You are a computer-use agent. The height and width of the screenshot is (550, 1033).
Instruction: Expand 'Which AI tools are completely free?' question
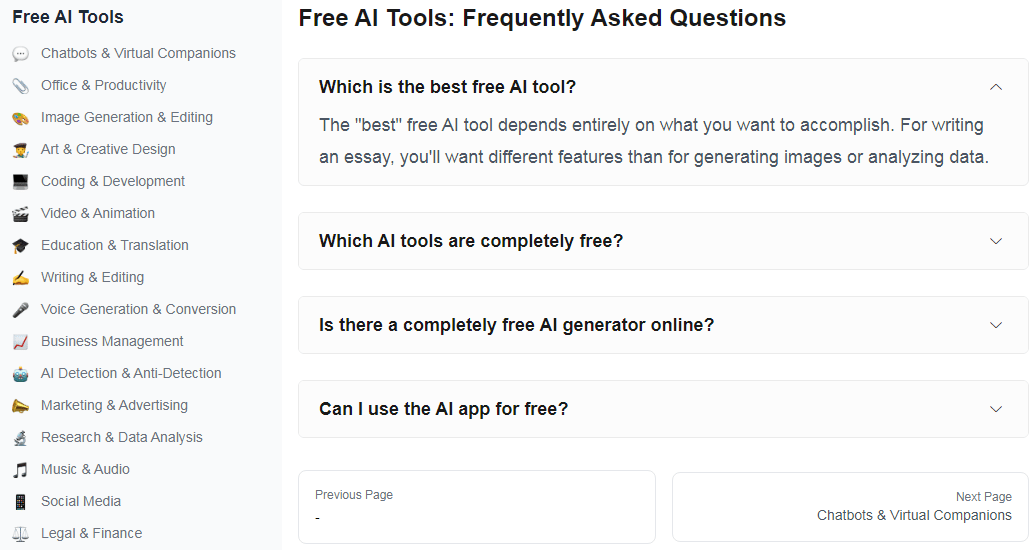pos(995,241)
